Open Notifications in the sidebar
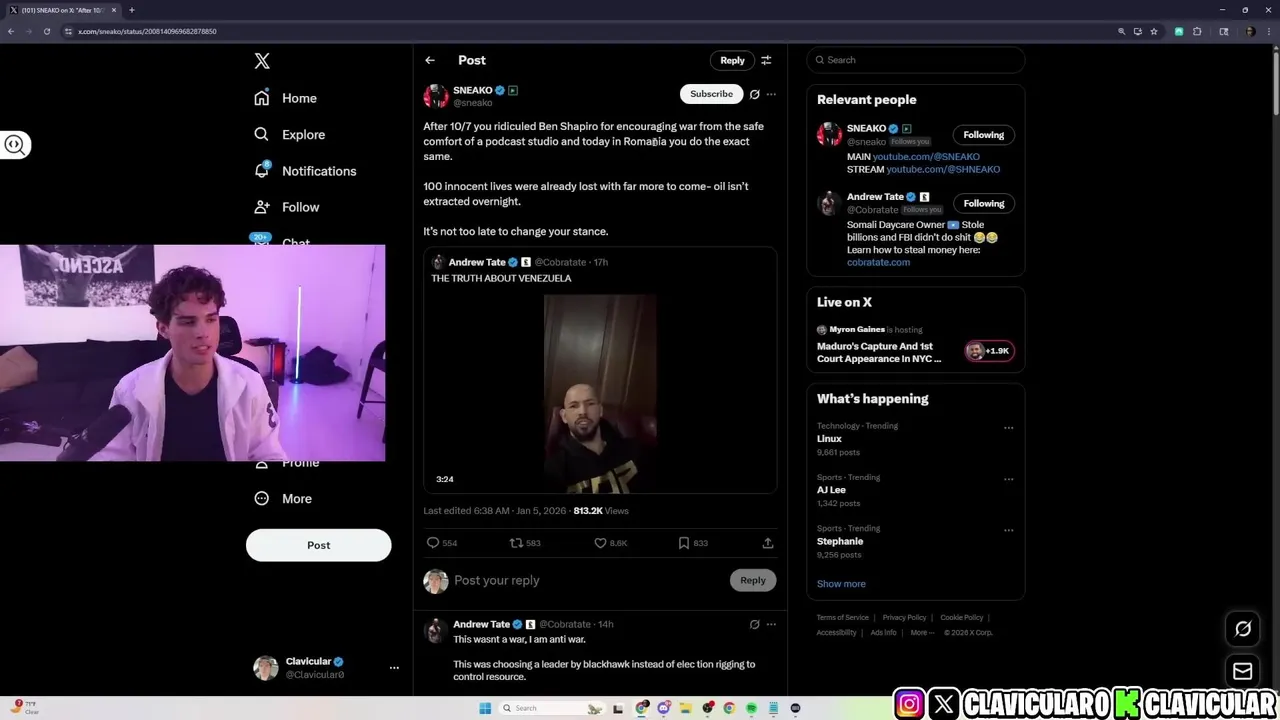 (x=305, y=171)
